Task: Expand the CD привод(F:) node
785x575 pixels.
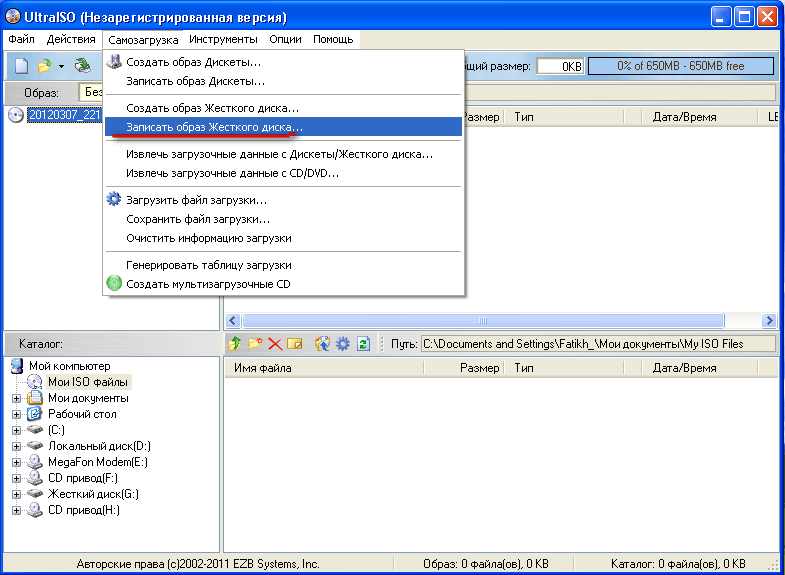Action: click(17, 478)
